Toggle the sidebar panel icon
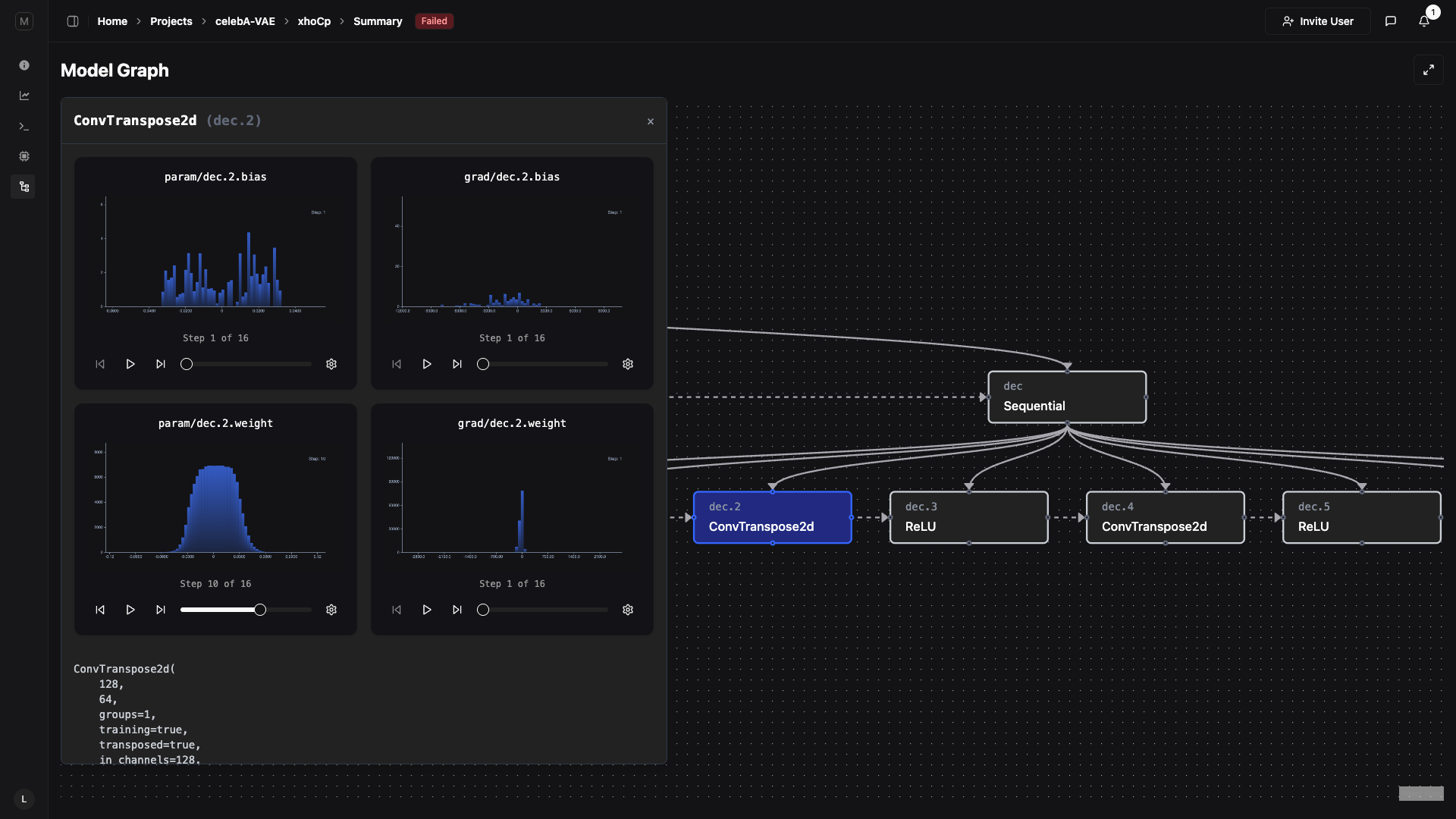Screen dimensions: 1456x819 [x=73, y=21]
